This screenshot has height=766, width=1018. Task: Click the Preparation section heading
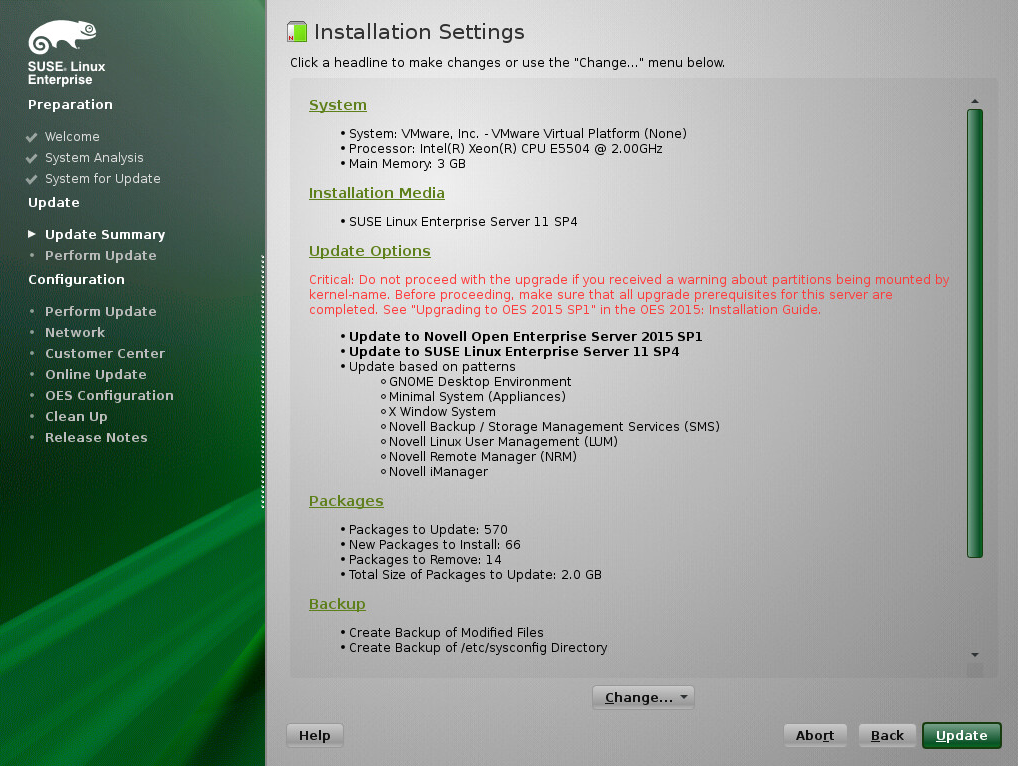click(x=70, y=105)
